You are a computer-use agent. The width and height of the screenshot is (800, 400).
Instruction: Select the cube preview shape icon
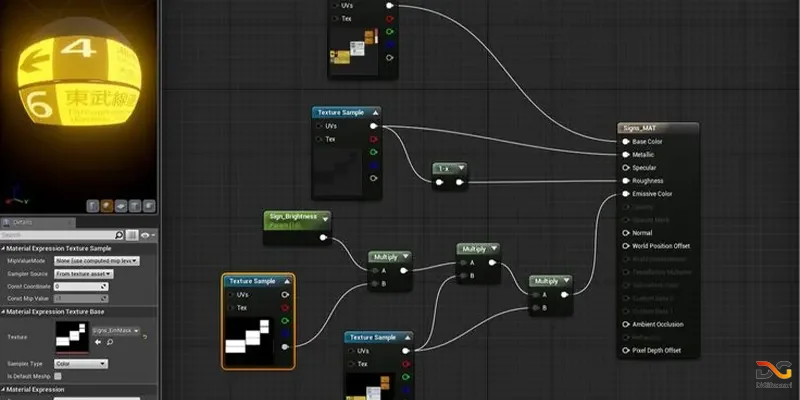(135, 206)
